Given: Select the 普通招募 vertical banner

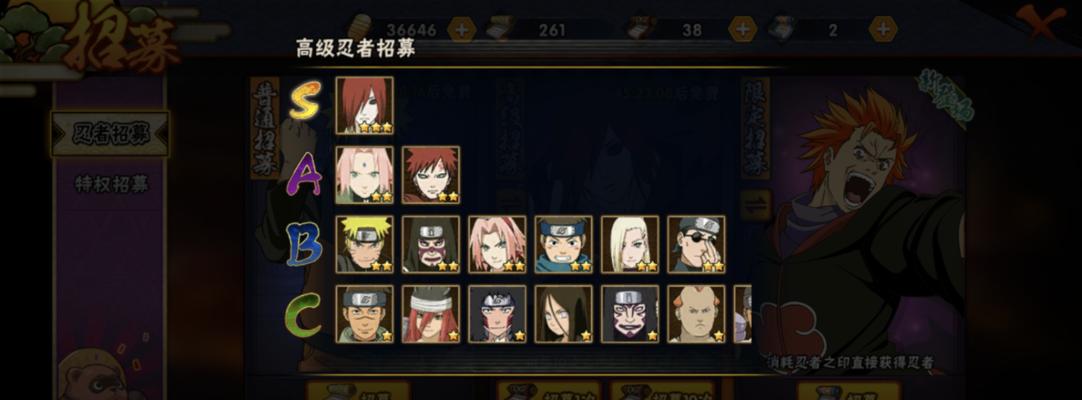Looking at the screenshot, I should [x=264, y=128].
